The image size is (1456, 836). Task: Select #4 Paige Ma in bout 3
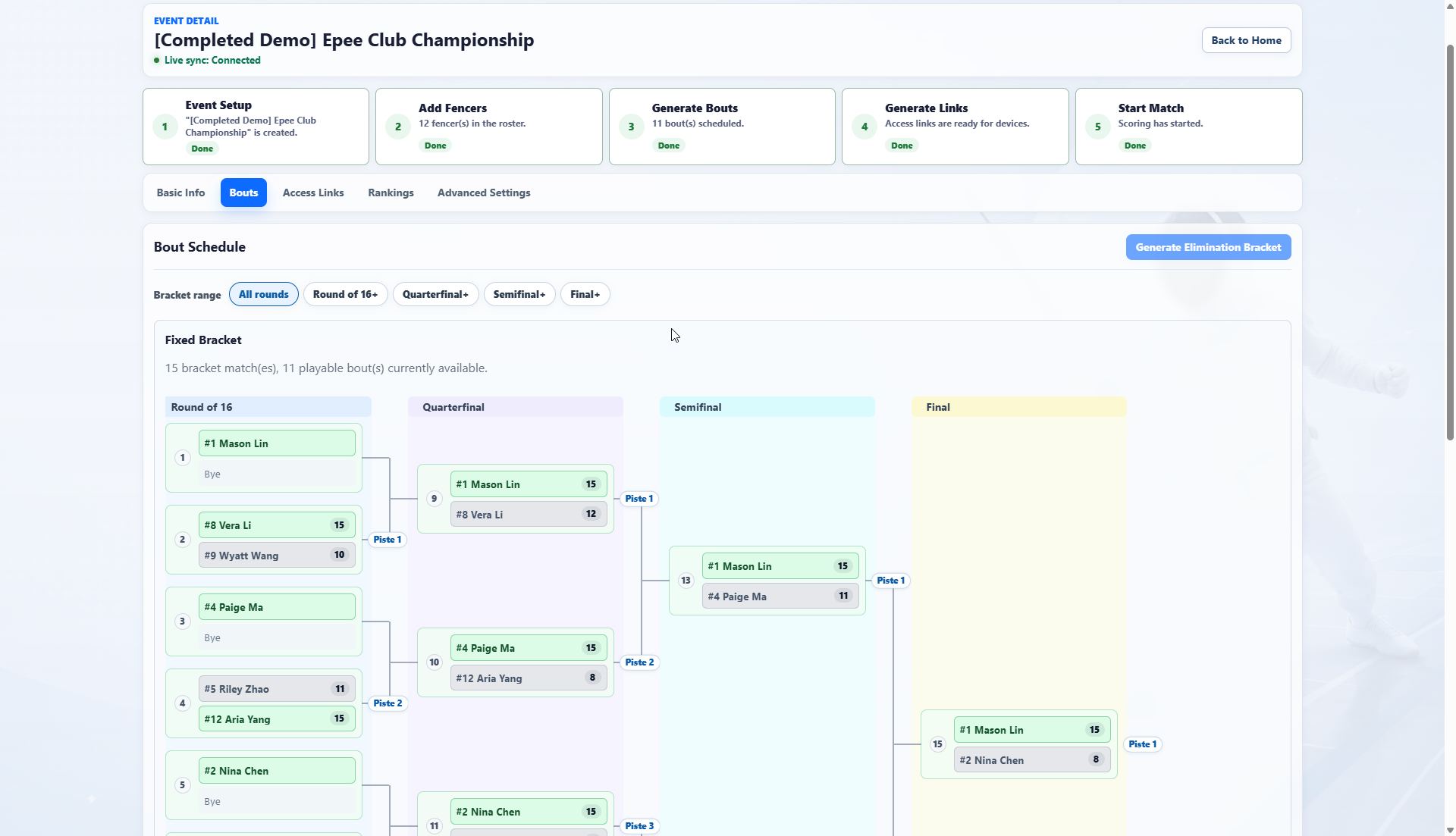[x=277, y=607]
